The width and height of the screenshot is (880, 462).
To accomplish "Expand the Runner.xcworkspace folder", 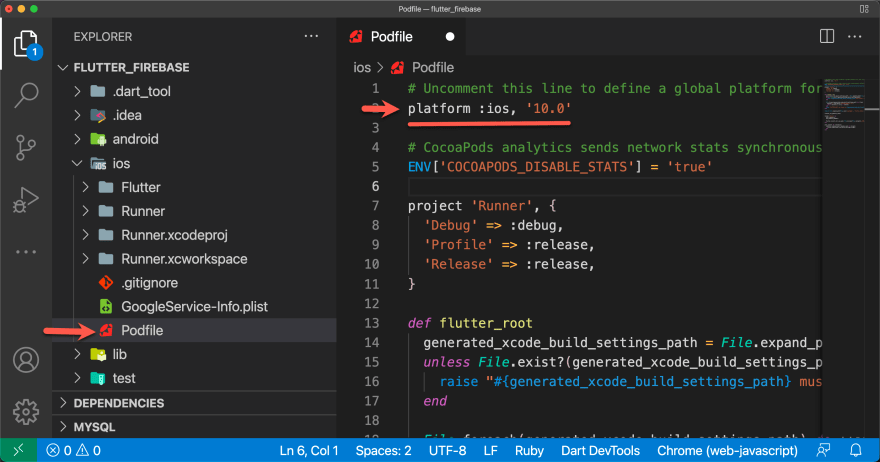I will click(86, 259).
